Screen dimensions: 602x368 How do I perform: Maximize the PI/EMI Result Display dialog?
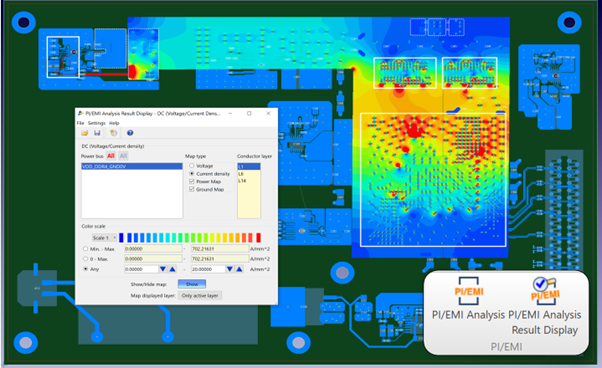pos(249,113)
